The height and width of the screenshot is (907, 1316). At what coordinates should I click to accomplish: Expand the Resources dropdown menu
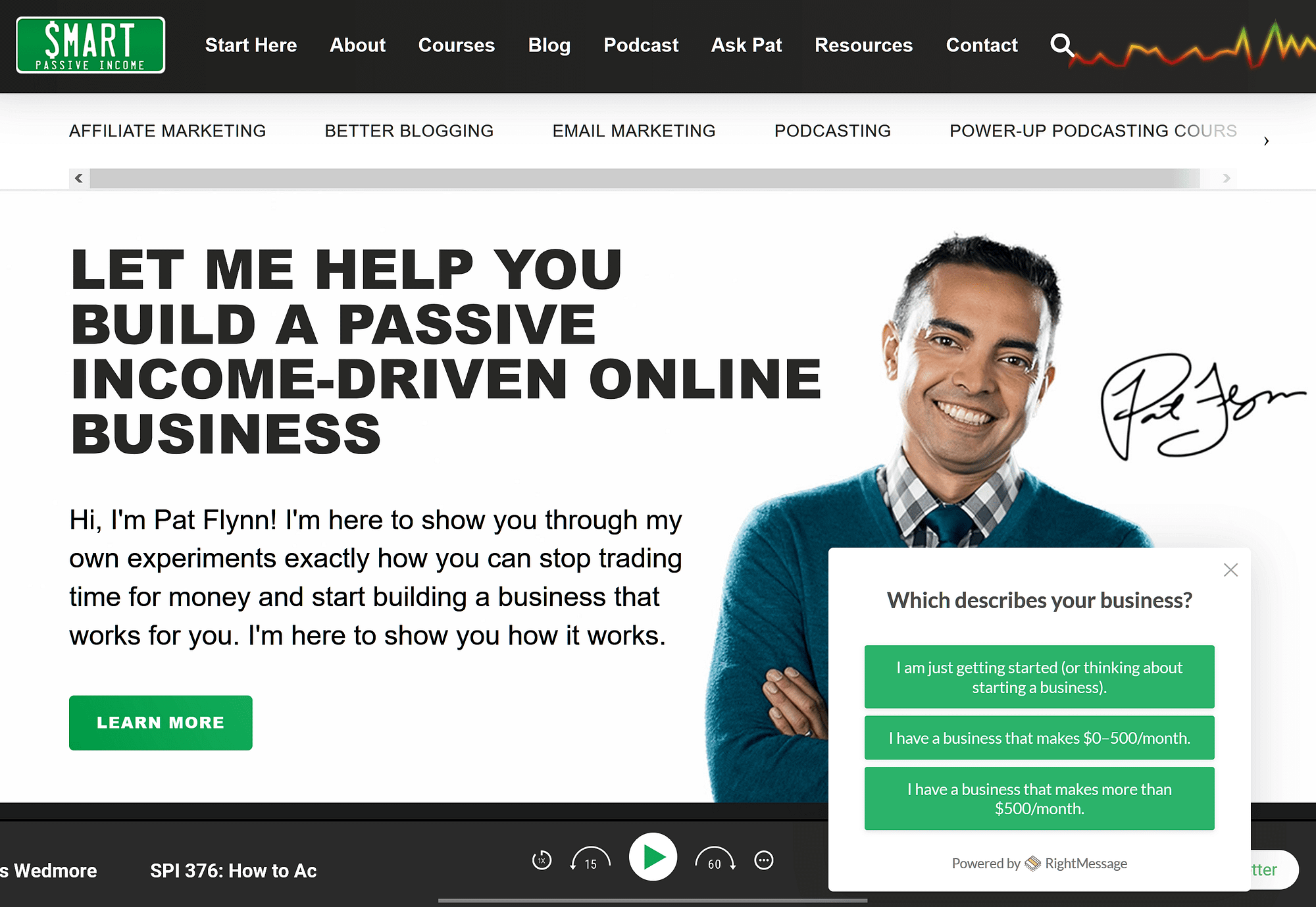[862, 45]
